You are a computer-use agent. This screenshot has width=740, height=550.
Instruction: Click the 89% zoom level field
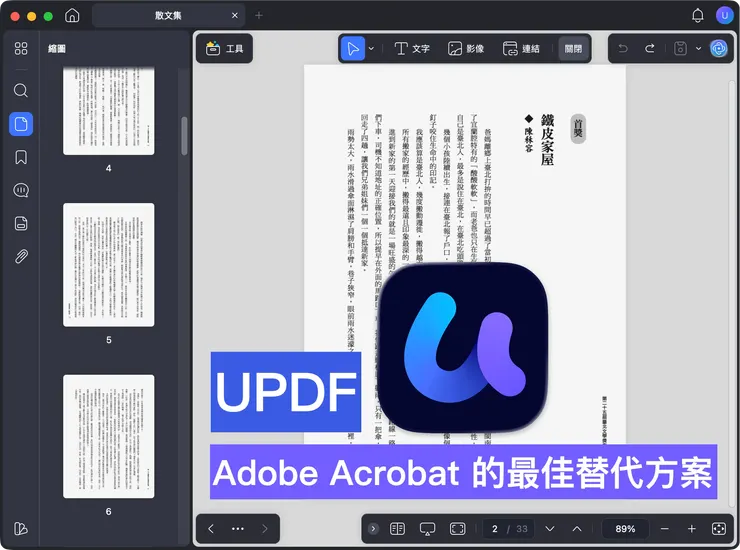(625, 529)
